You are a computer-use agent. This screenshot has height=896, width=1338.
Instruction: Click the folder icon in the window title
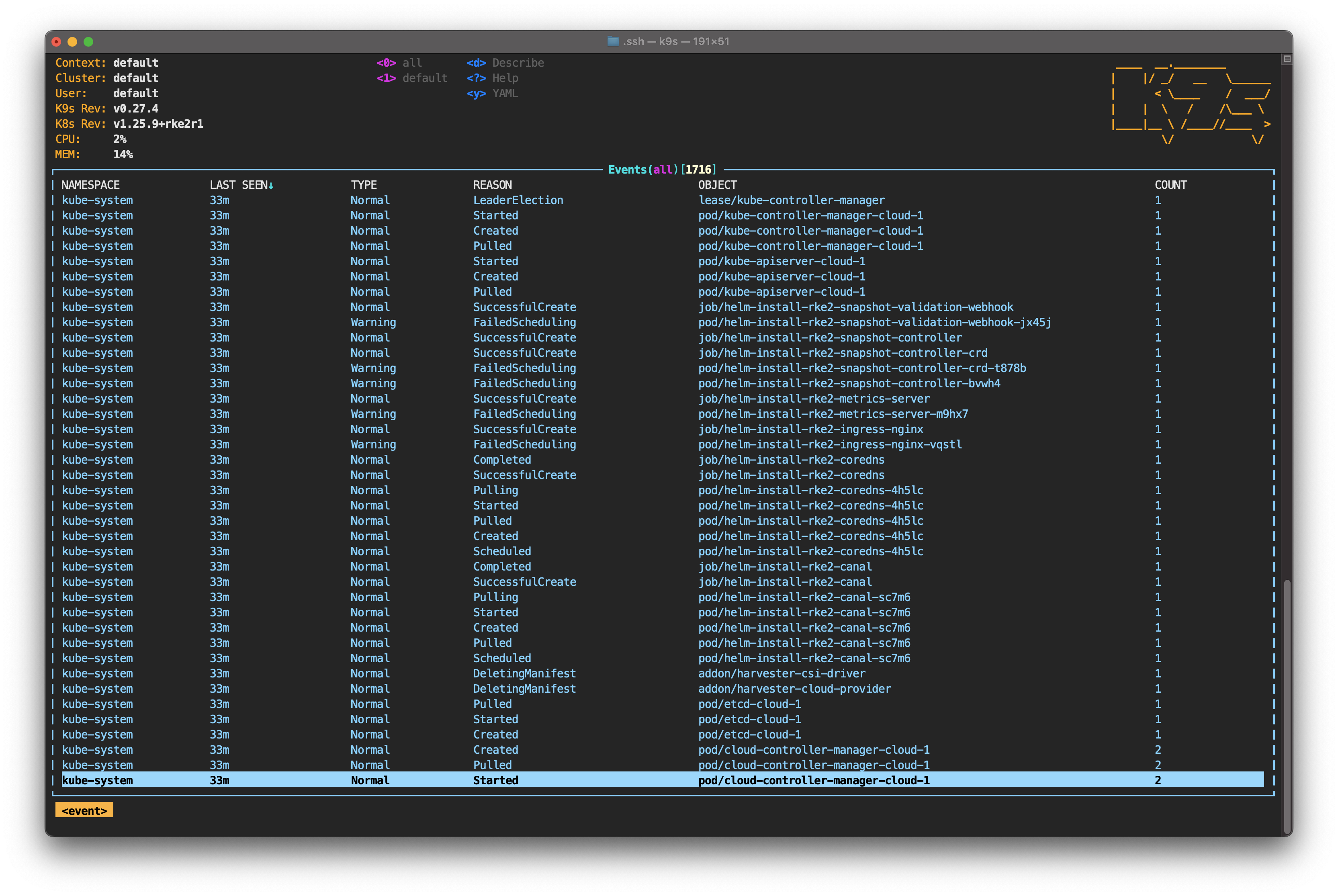click(x=612, y=41)
